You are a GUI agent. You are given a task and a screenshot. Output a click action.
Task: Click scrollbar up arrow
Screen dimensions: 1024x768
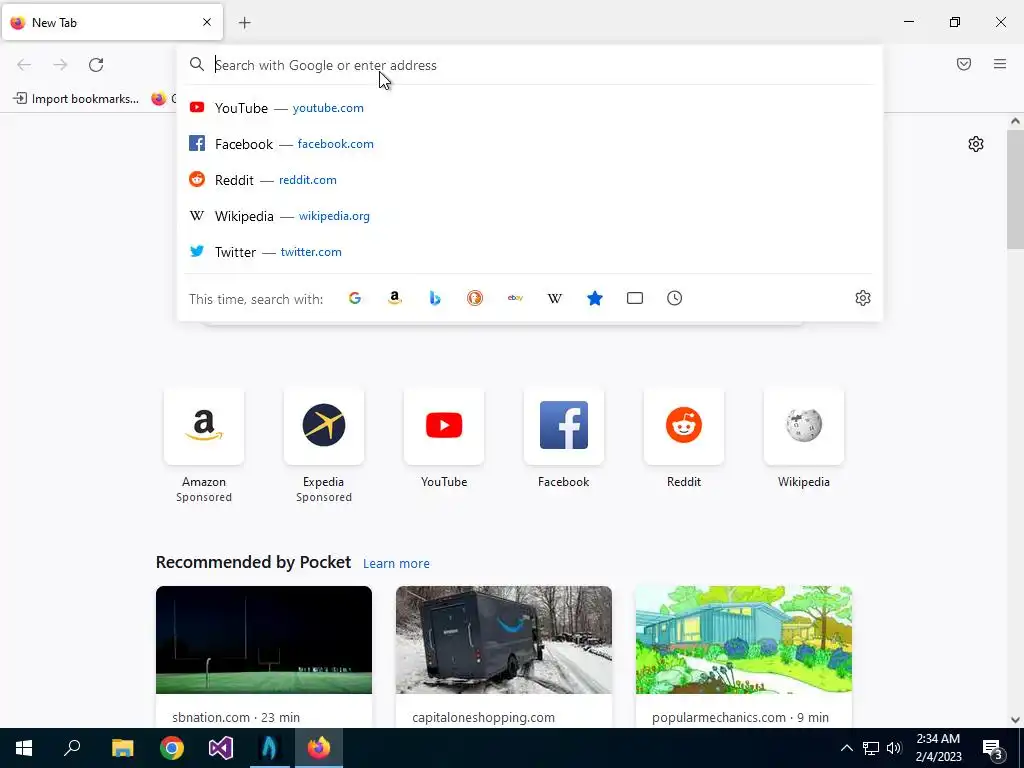(x=1015, y=121)
